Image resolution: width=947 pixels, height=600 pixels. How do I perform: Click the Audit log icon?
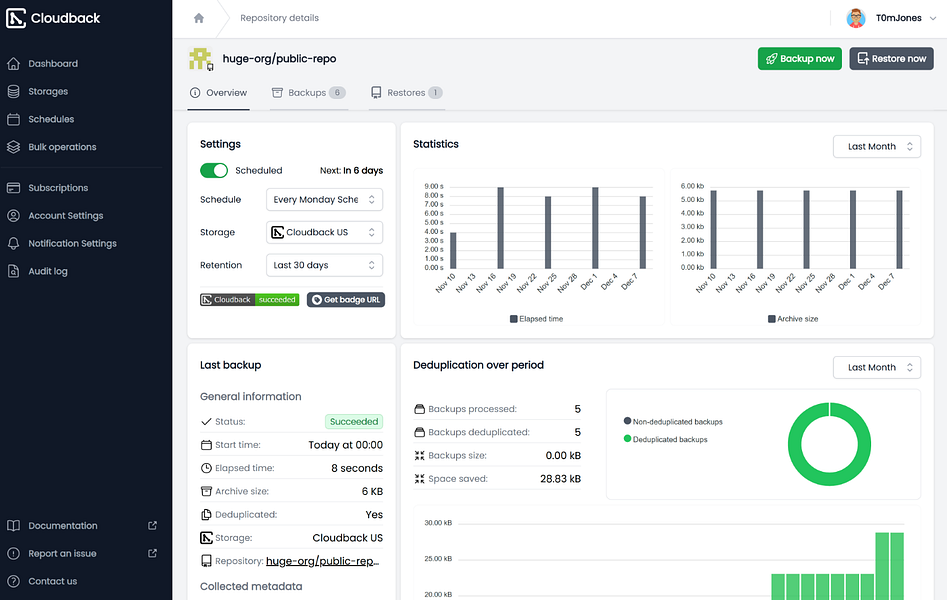13,271
